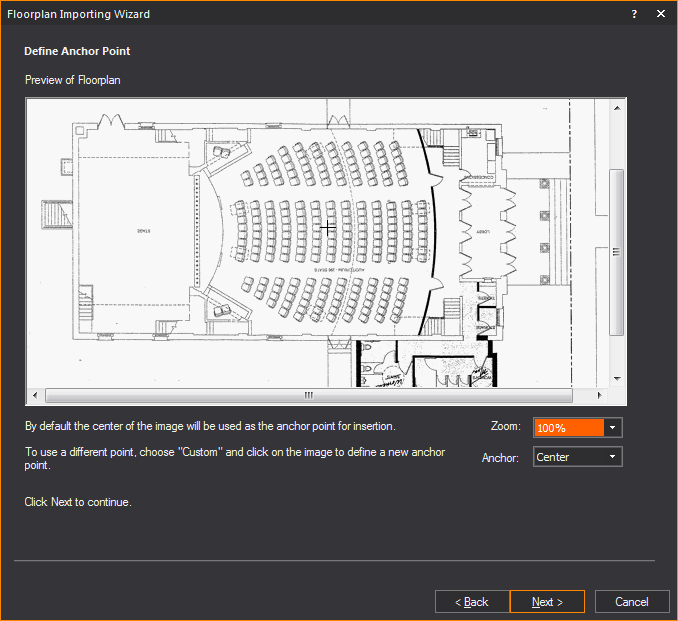Open the wizard Help question mark
Viewport: 678px width, 621px height.
click(635, 14)
